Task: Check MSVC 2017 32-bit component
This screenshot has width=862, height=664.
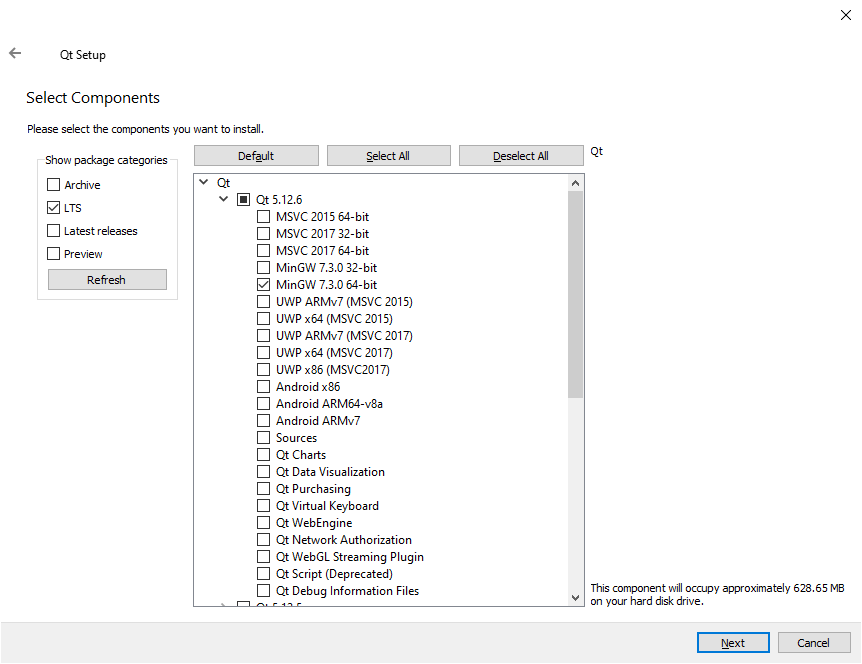Action: pos(264,234)
